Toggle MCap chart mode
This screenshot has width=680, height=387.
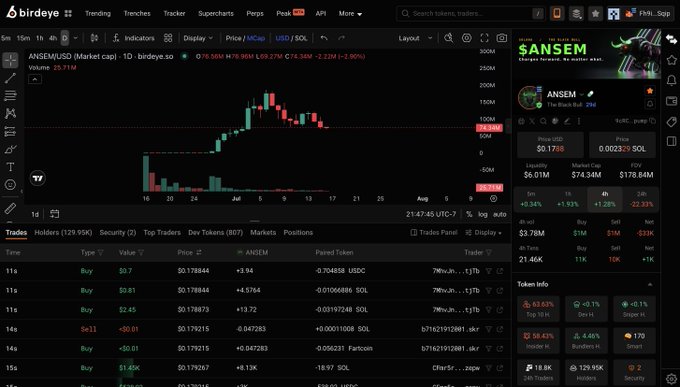(x=255, y=38)
